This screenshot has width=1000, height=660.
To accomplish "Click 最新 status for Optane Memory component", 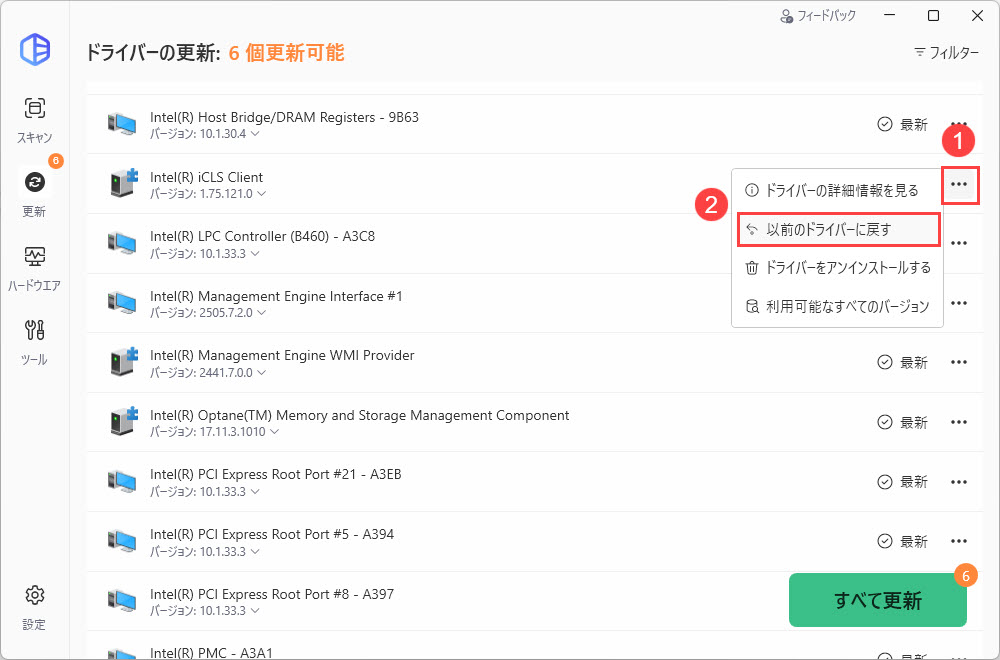I will [x=902, y=422].
